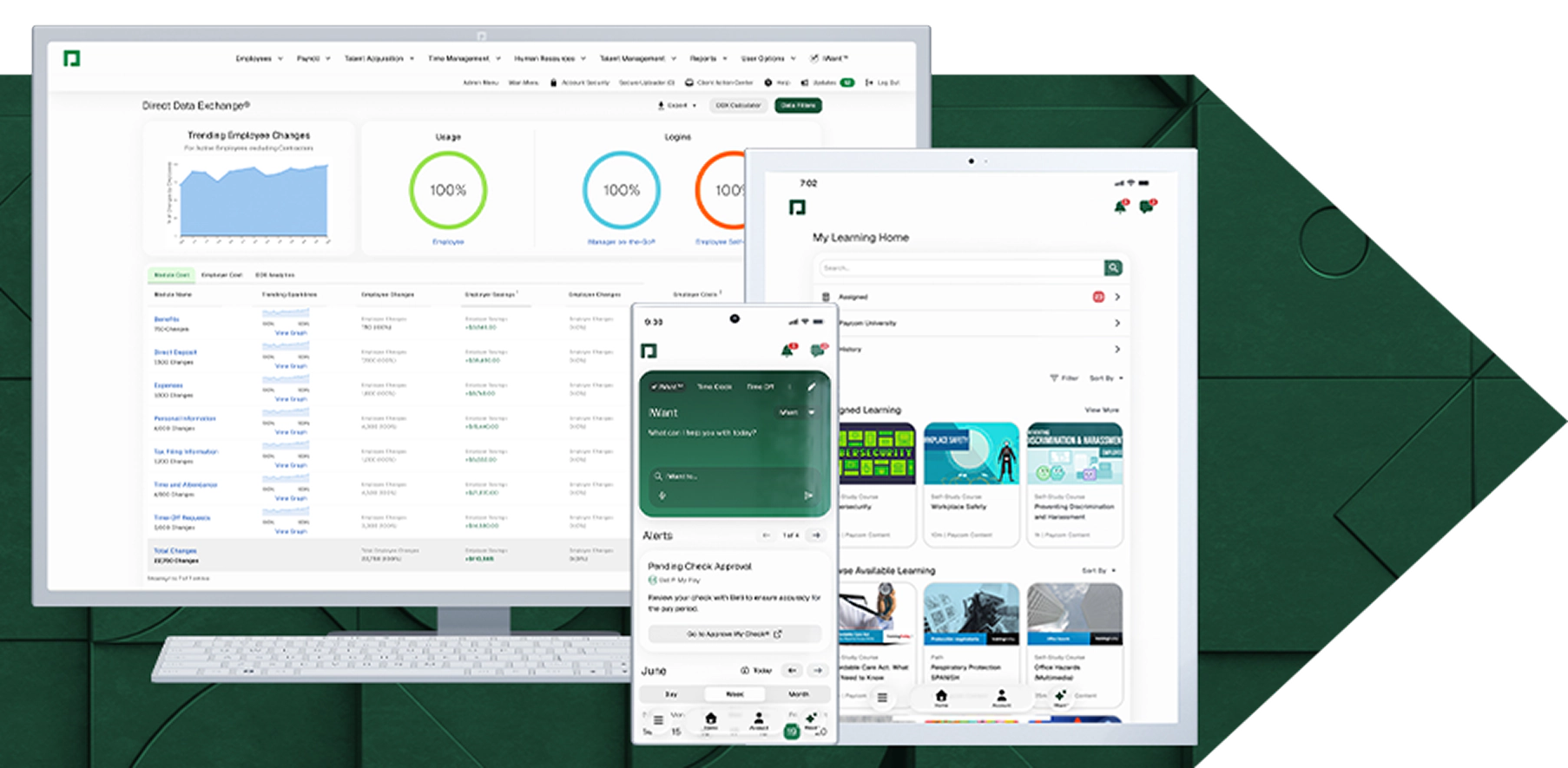Click Account Security lock icon on desktop
The width and height of the screenshot is (1568, 768).
[553, 82]
